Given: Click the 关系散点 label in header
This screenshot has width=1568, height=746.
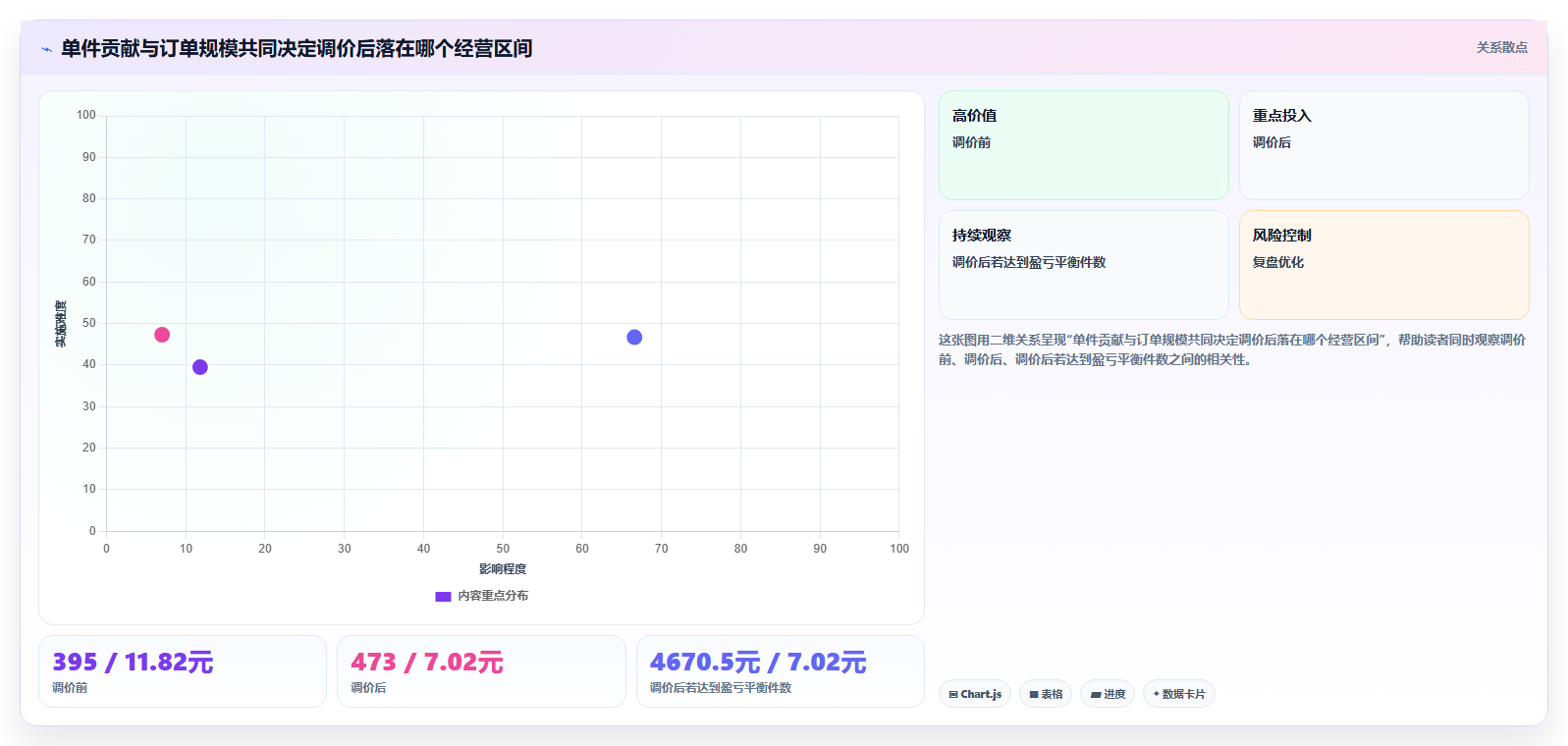Looking at the screenshot, I should [x=1501, y=47].
